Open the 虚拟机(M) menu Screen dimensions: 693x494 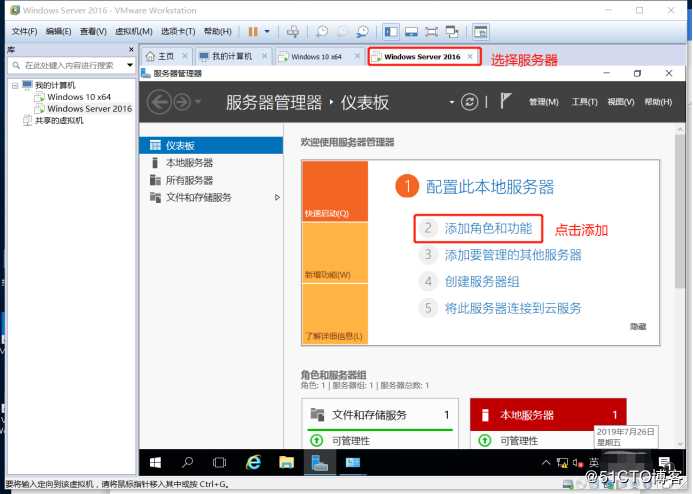(134, 31)
